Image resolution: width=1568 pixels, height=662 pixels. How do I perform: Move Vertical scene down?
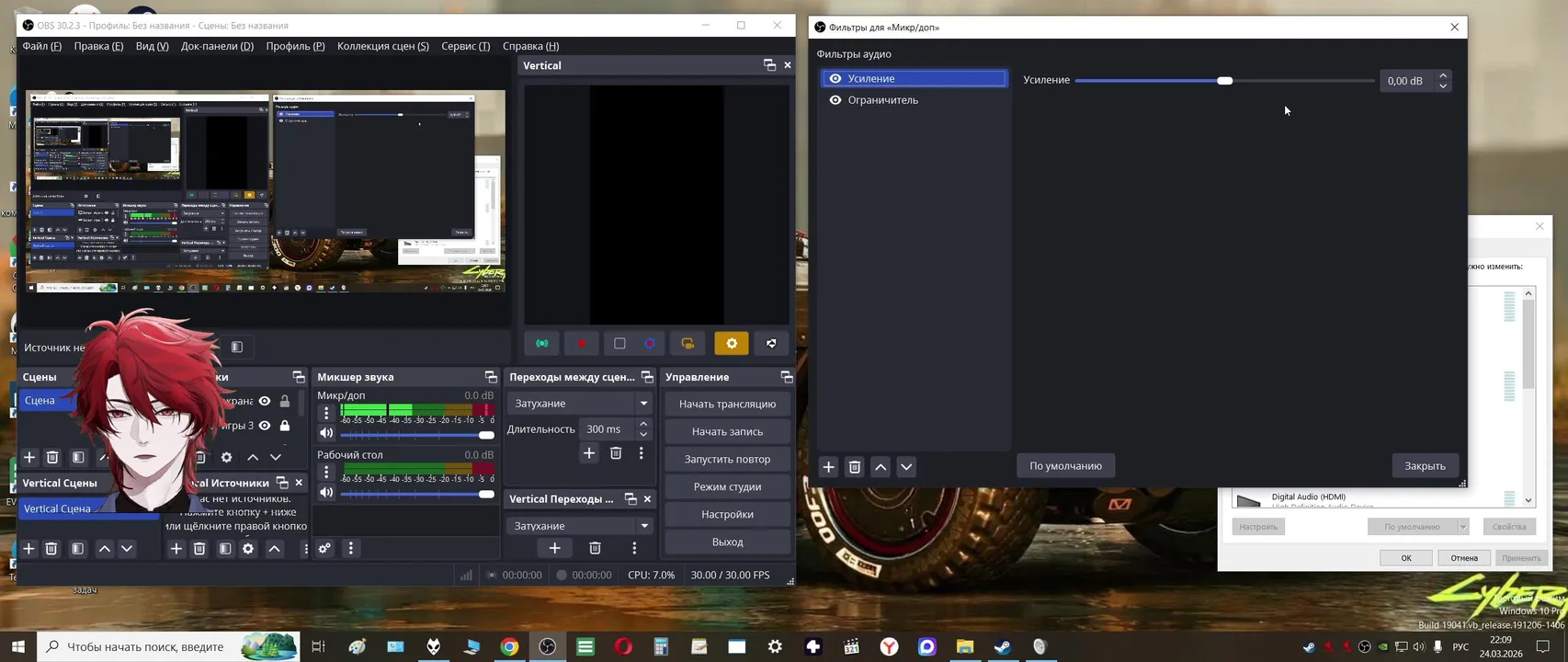coord(127,549)
